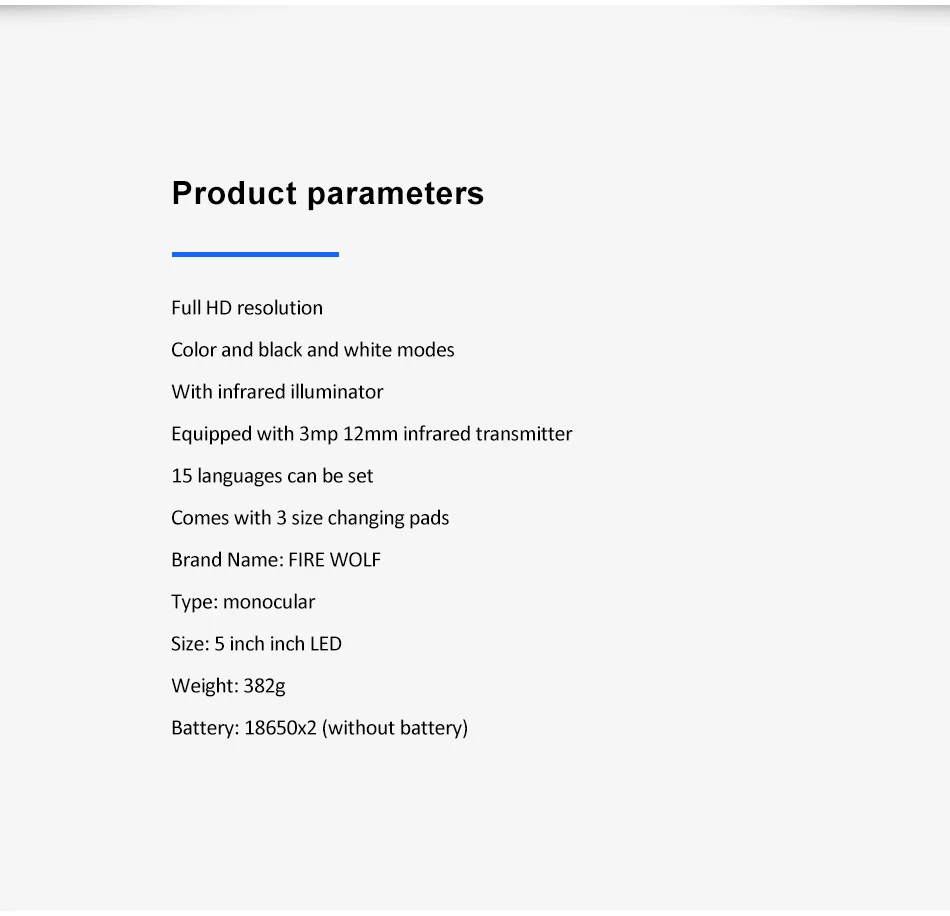
Task: Click 15 languages can be set text
Action: (x=272, y=476)
